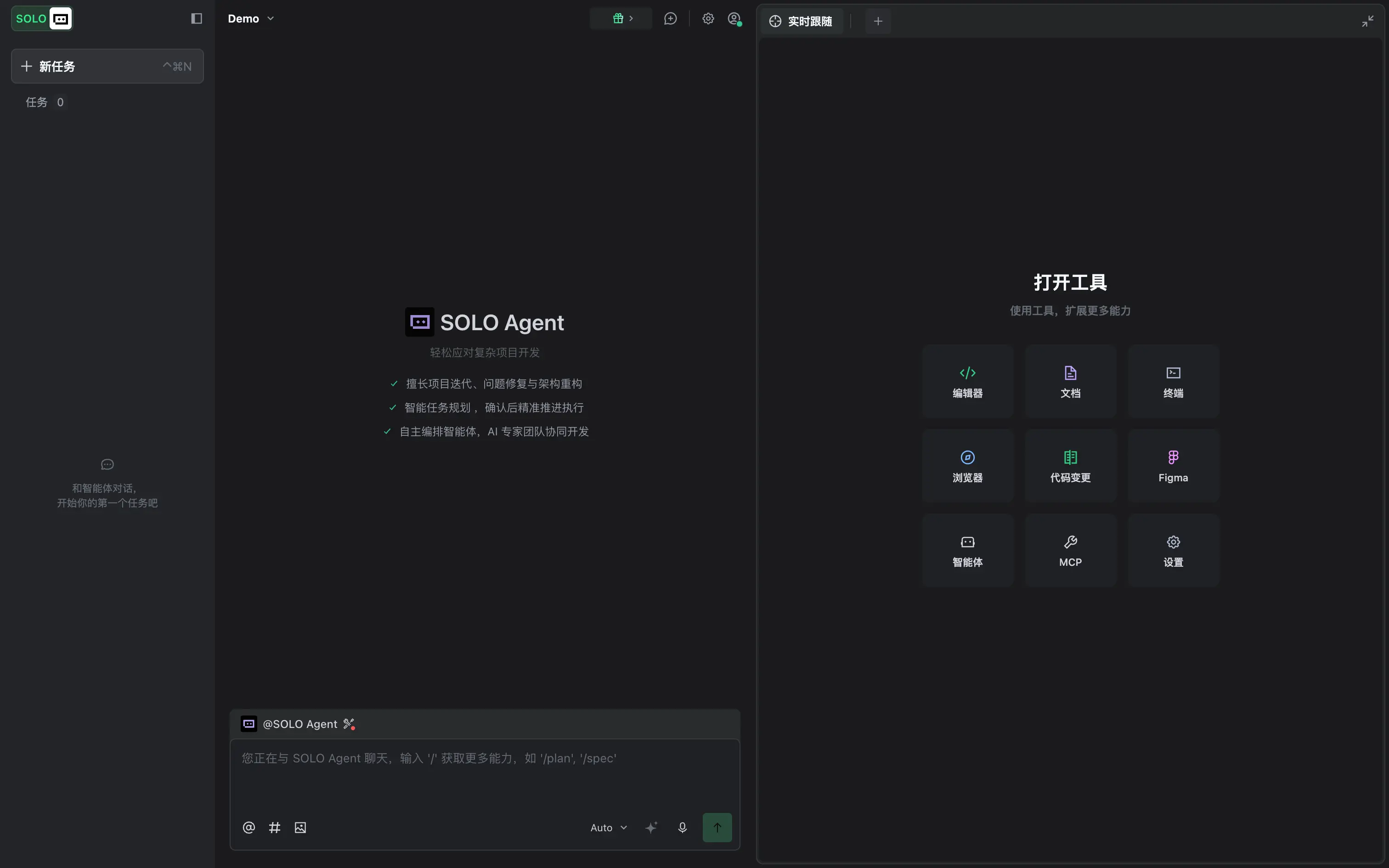Expand the Demo project dropdown
This screenshot has width=1389, height=868.
click(x=251, y=18)
